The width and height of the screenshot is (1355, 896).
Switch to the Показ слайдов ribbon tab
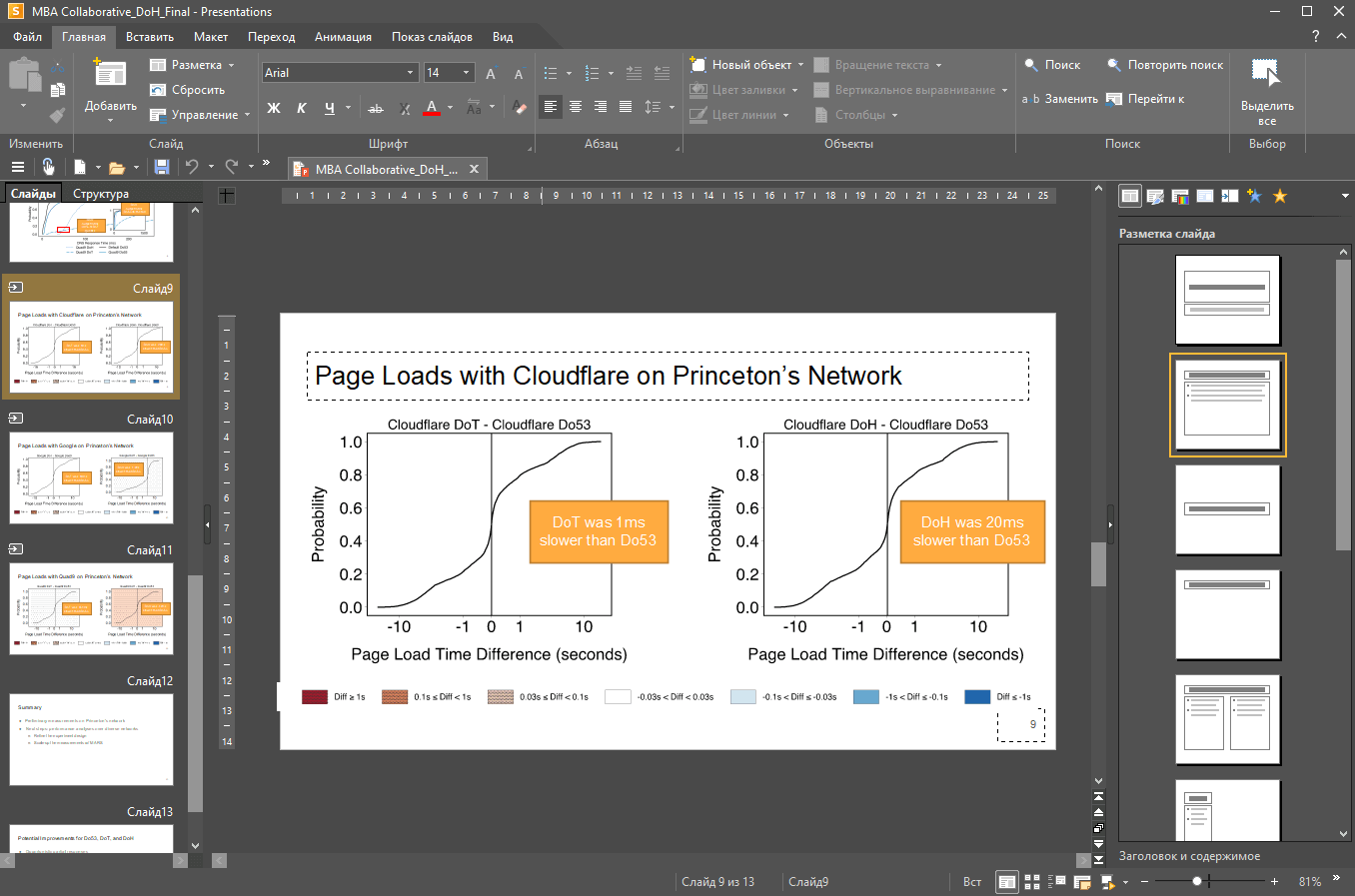pyautogui.click(x=432, y=37)
